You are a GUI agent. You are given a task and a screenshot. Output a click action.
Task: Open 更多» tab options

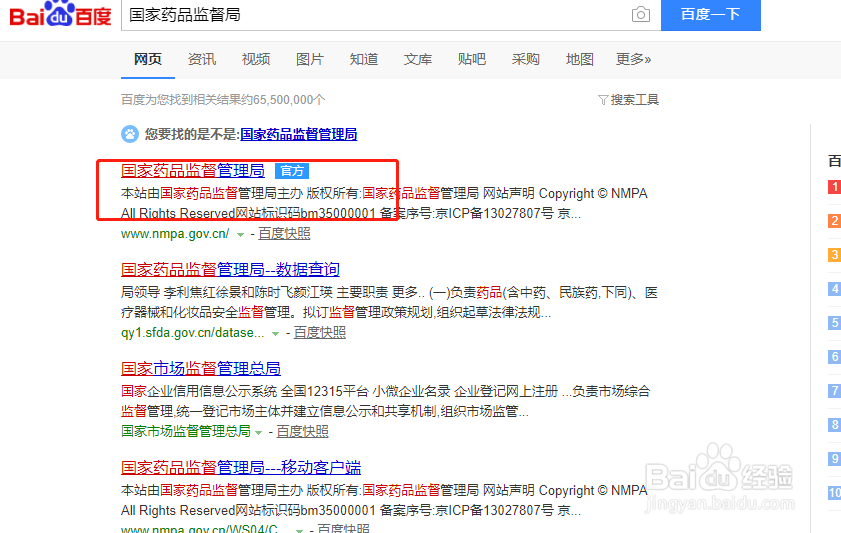[633, 59]
